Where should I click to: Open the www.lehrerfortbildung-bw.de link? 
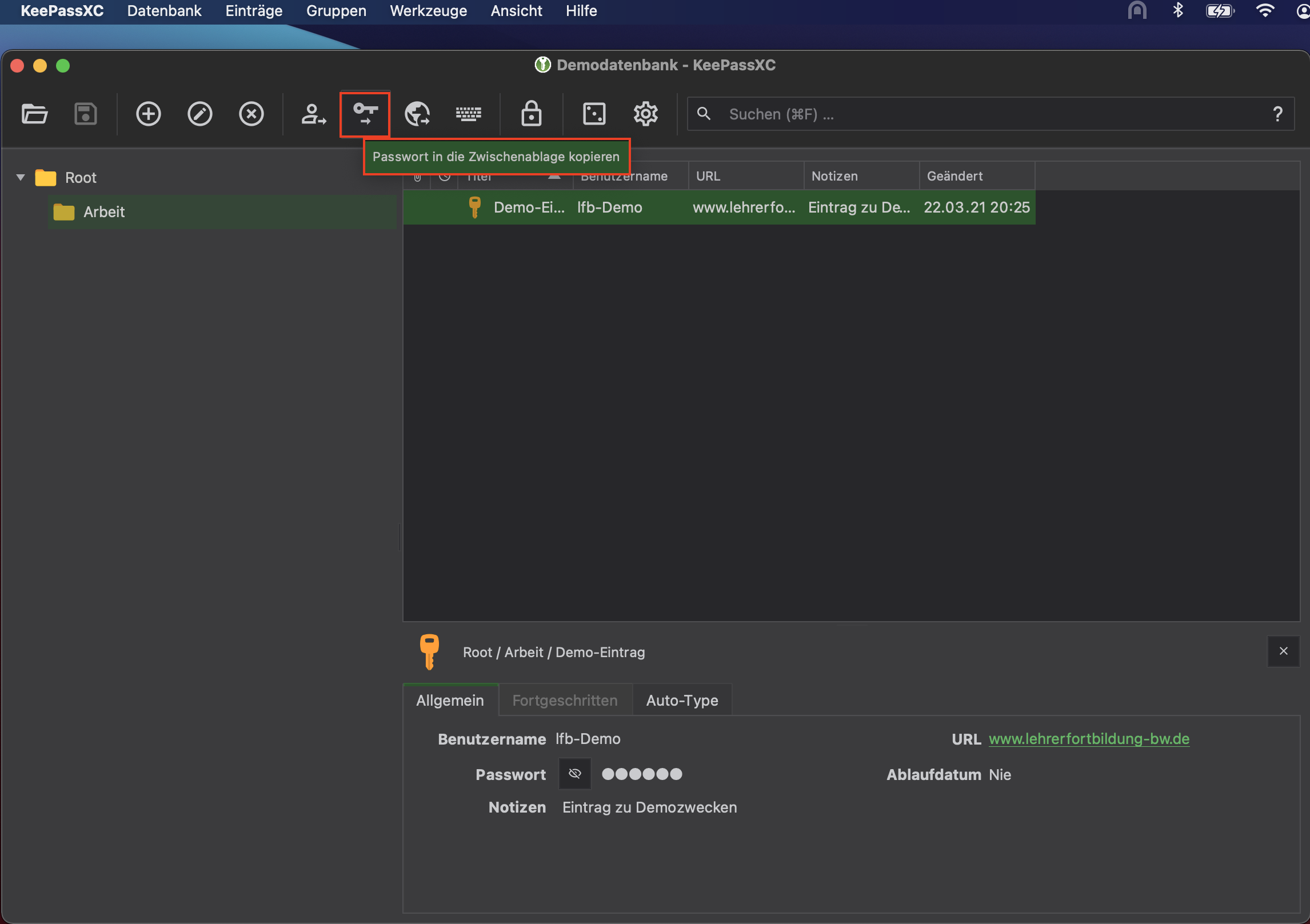tap(1088, 739)
